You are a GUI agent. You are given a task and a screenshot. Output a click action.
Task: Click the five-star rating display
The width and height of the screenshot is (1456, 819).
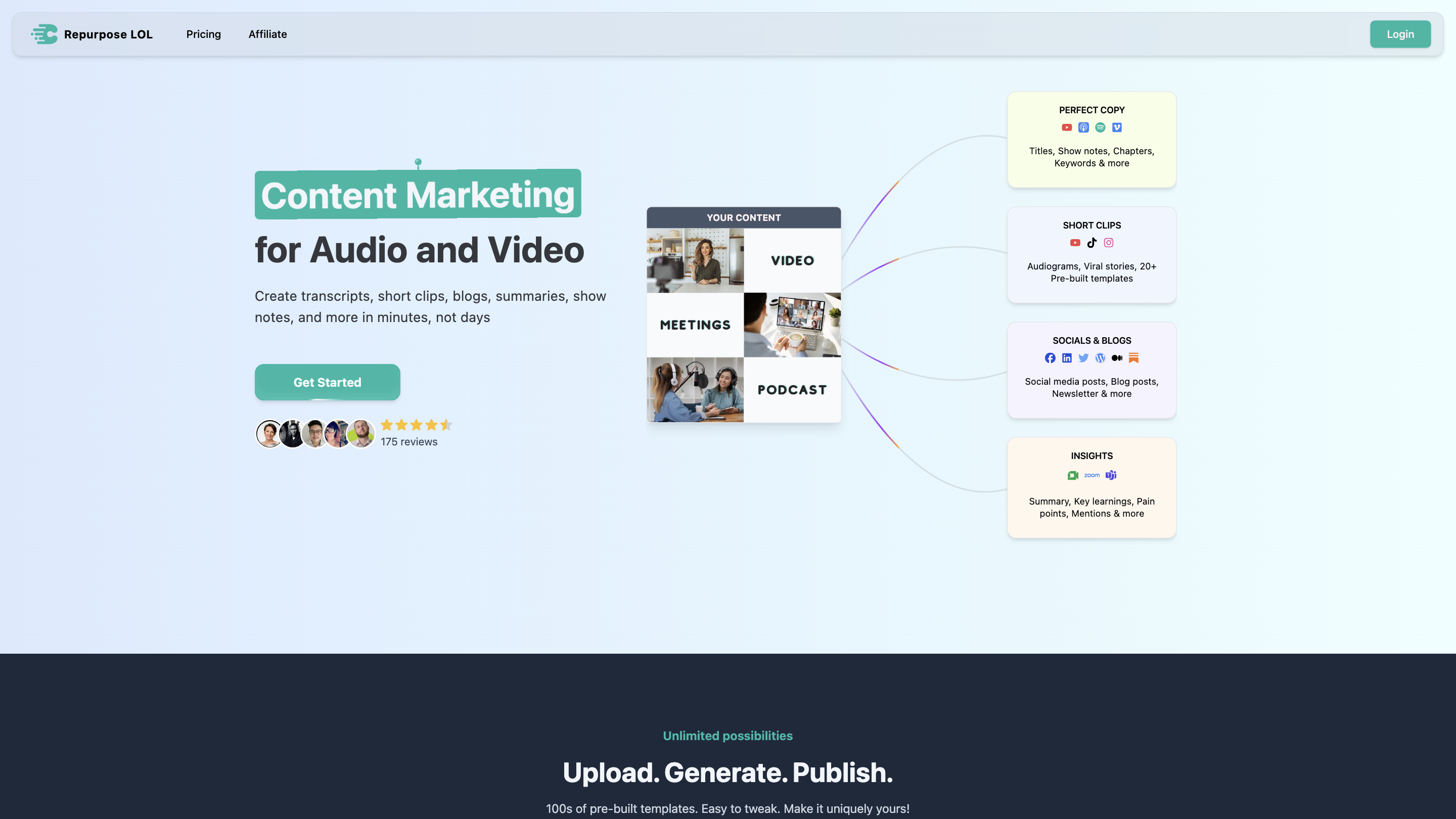tap(416, 425)
